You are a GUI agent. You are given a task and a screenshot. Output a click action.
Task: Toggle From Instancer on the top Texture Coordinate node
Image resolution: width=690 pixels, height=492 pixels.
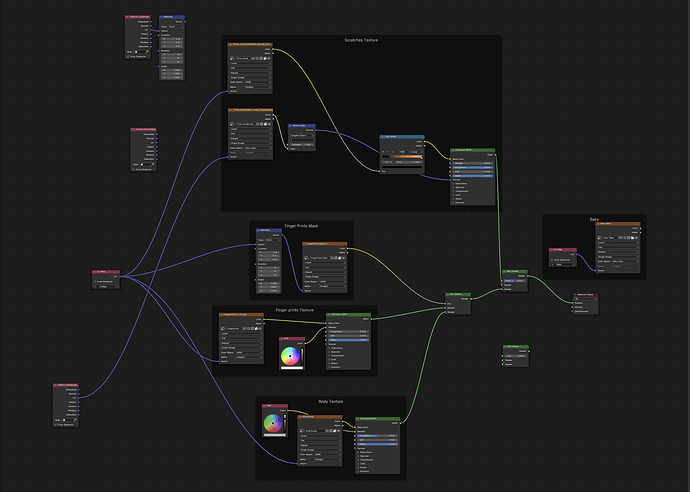click(x=128, y=56)
